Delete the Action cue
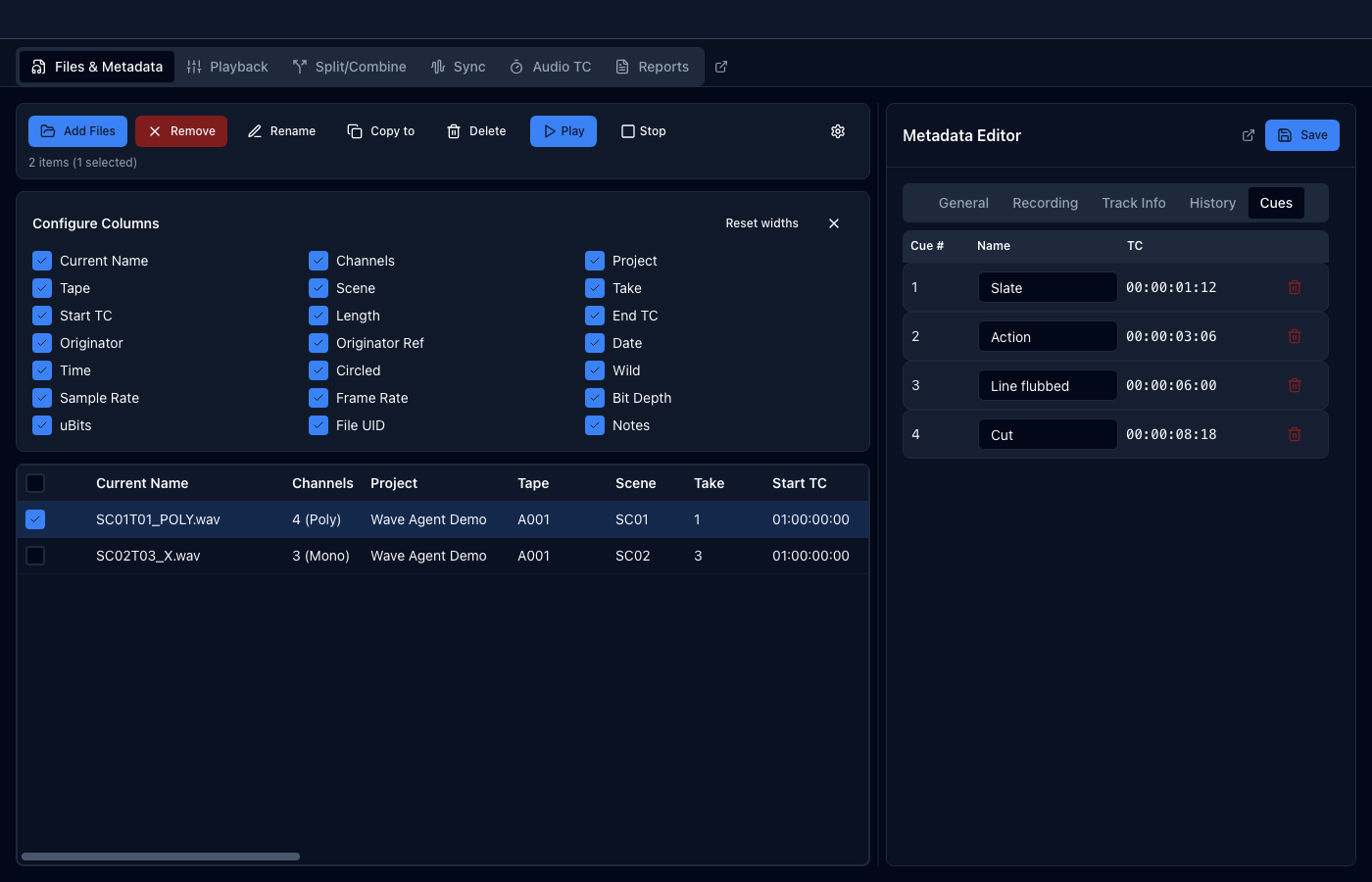Viewport: 1372px width, 882px height. (x=1295, y=336)
